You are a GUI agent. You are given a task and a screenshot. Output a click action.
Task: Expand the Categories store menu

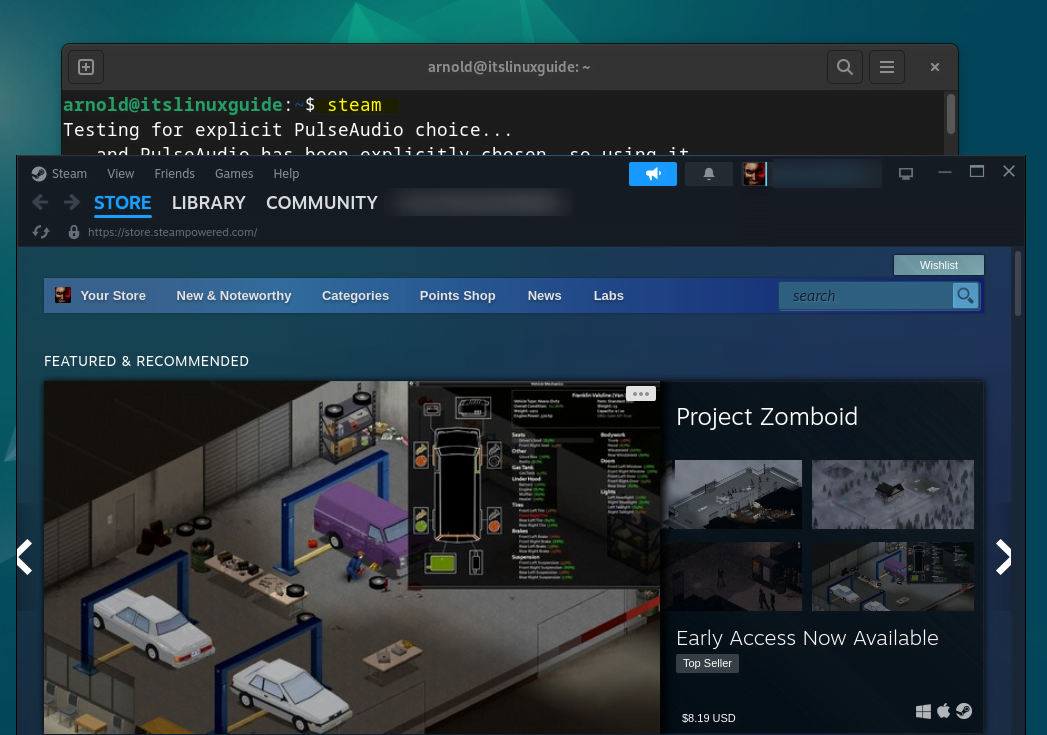click(355, 295)
